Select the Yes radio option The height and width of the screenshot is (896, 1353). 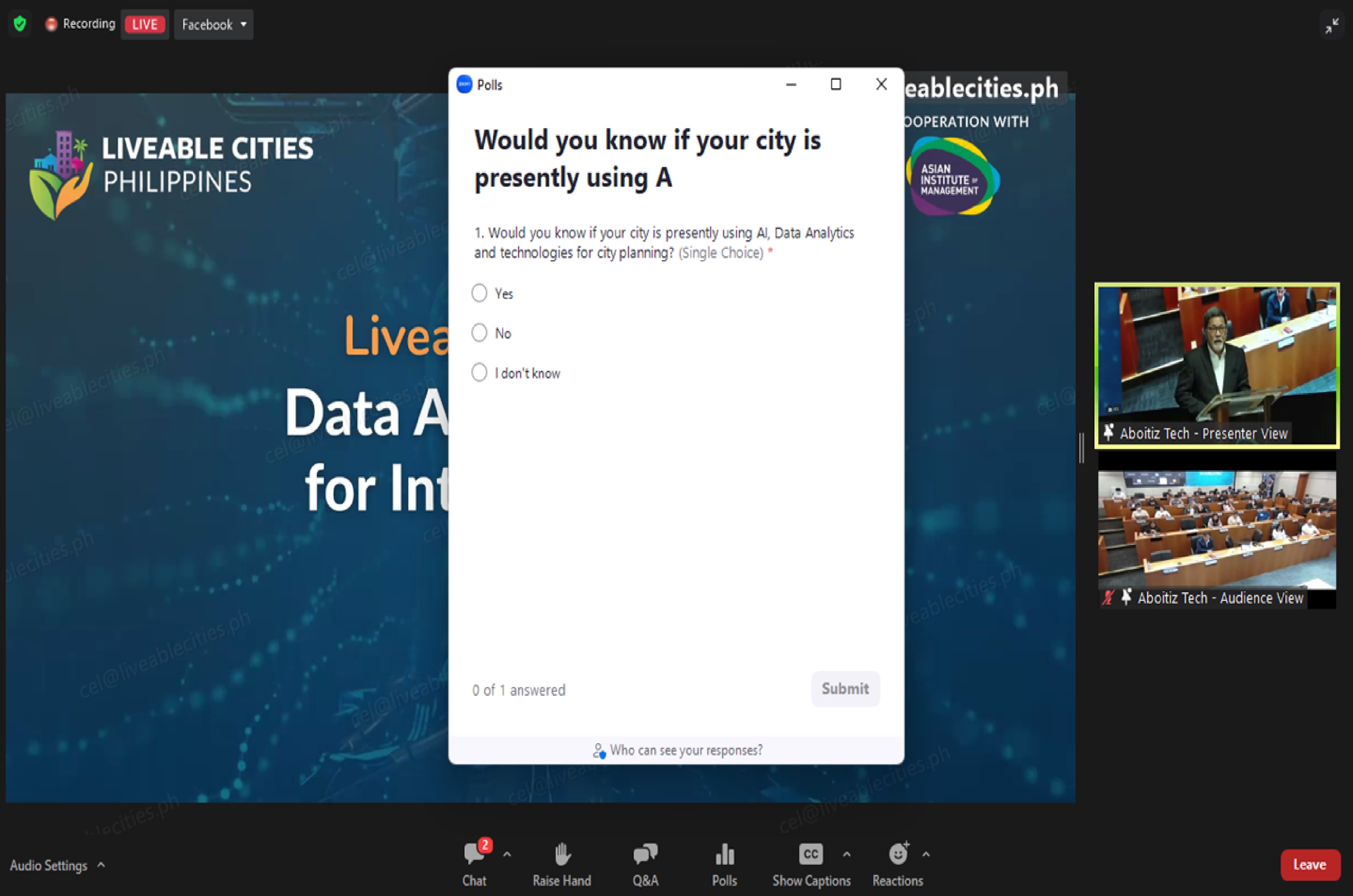(x=480, y=293)
